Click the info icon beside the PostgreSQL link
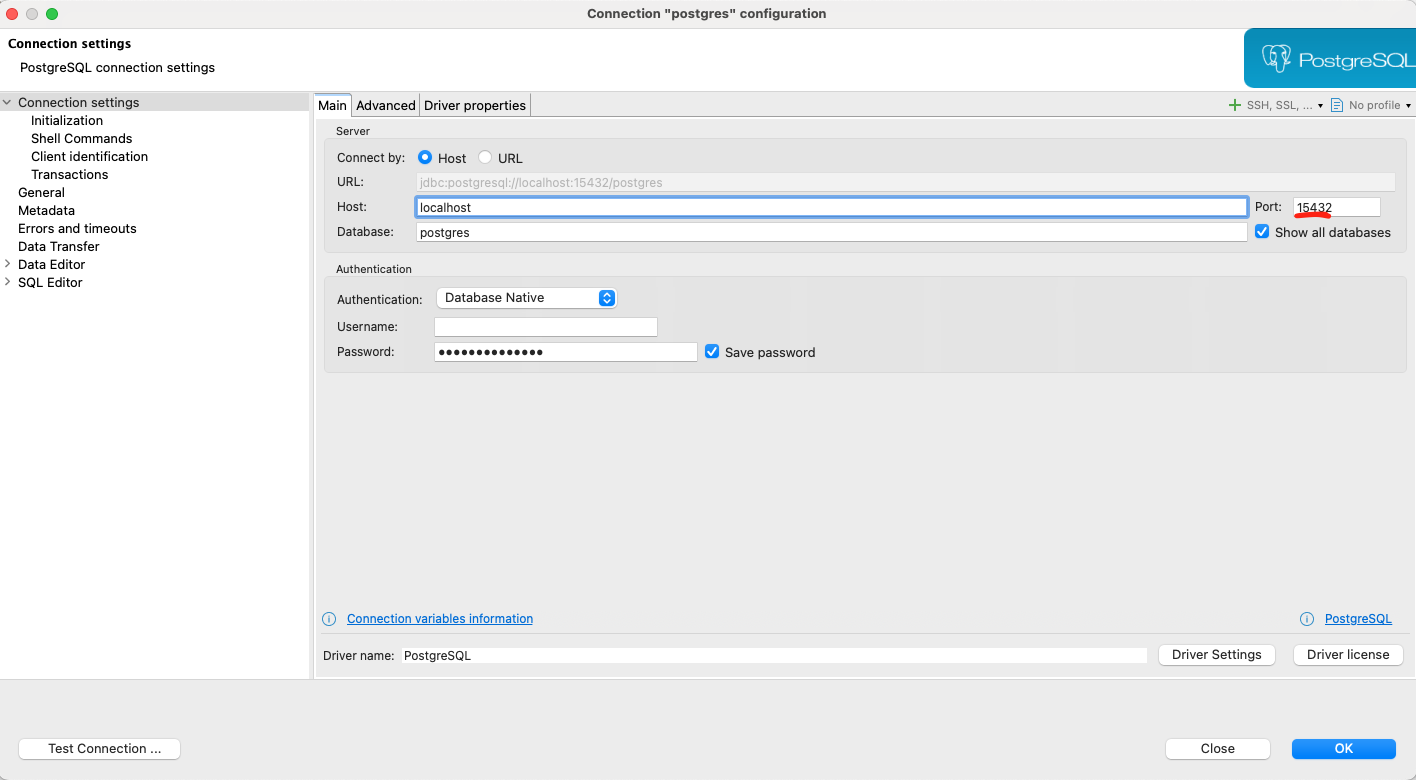The image size is (1416, 780). pos(1306,619)
